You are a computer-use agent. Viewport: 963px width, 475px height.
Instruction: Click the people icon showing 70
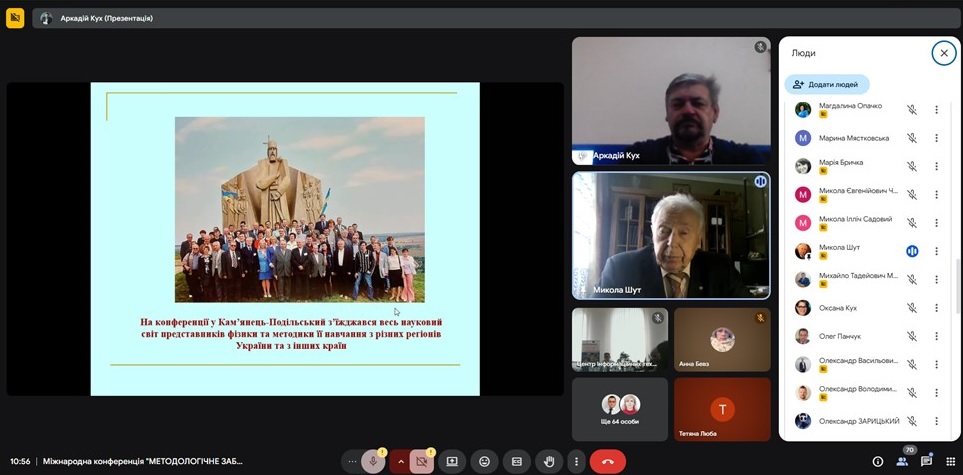click(903, 461)
